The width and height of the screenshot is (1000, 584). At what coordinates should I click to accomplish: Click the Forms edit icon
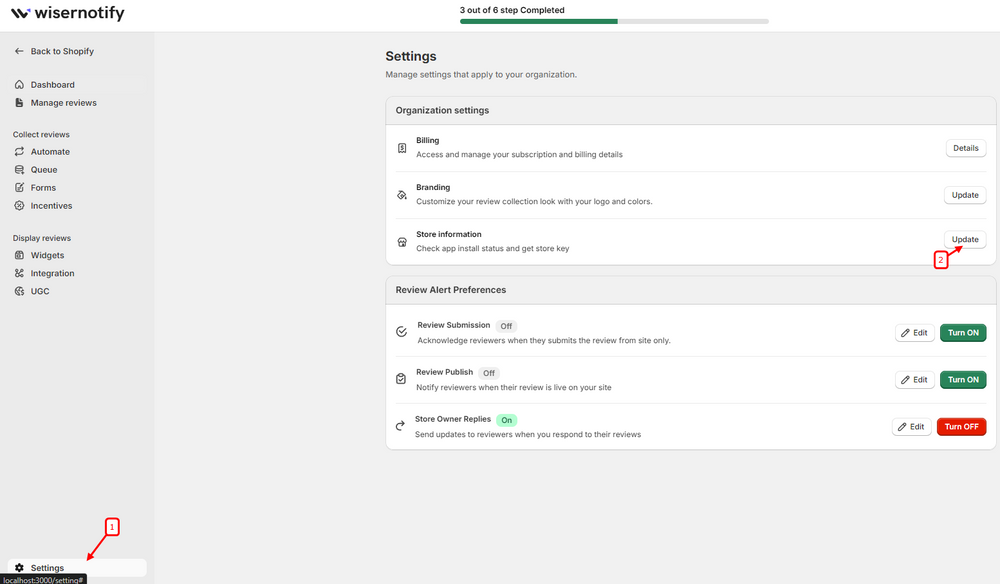click(x=19, y=188)
